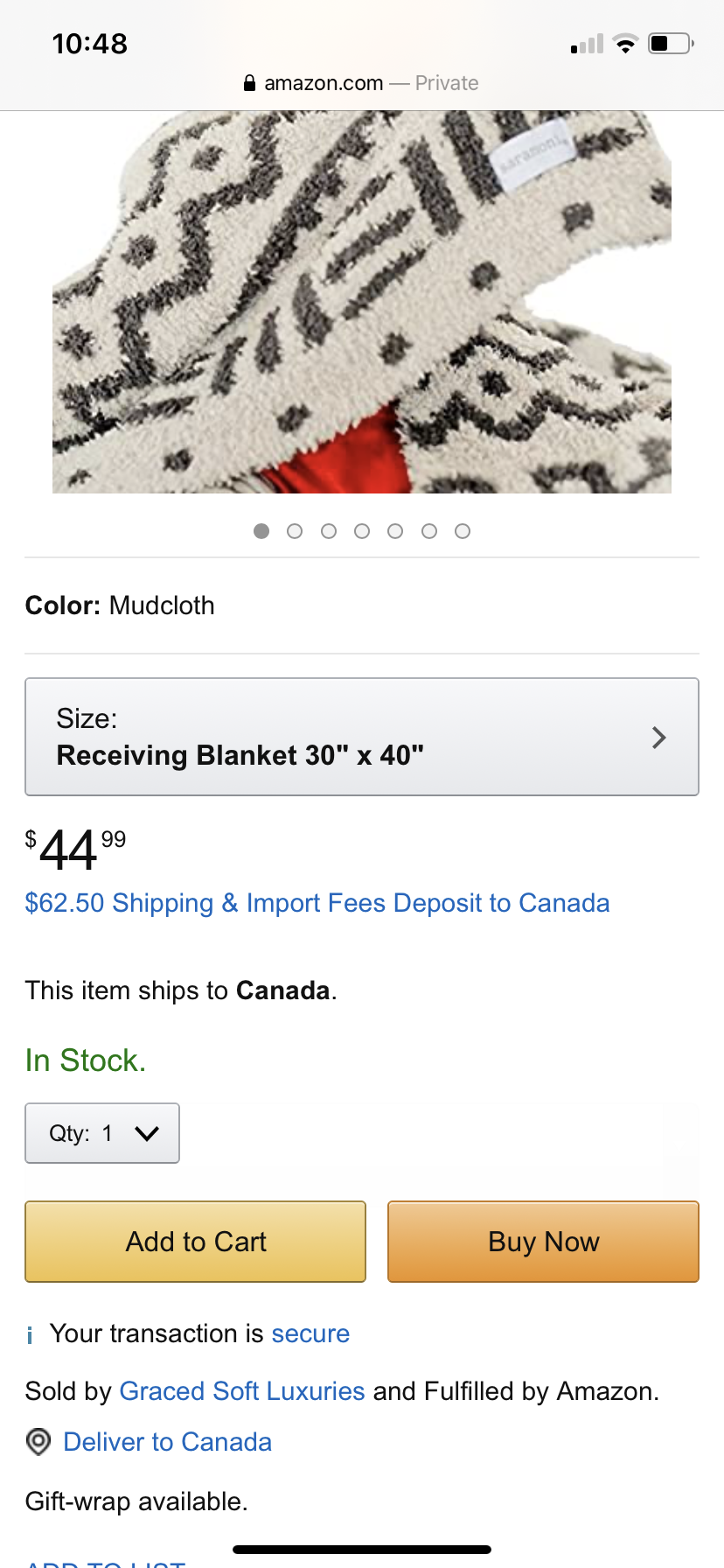Select the second image carousel dot
This screenshot has width=724, height=1568.
(295, 531)
